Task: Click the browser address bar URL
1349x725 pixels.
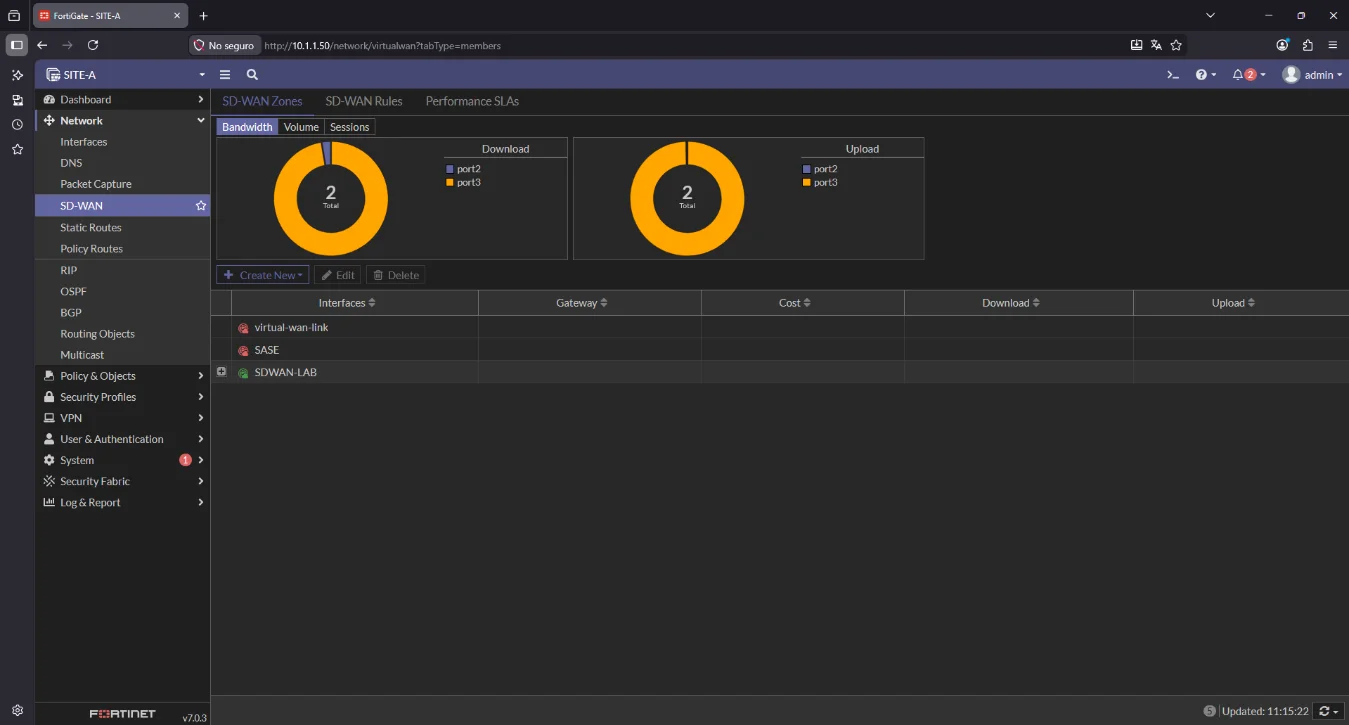Action: (383, 46)
